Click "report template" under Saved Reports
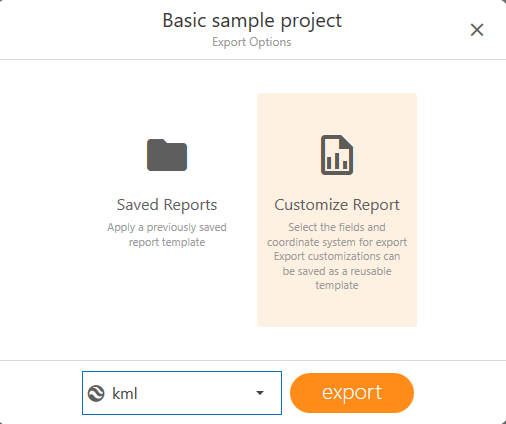This screenshot has height=424, width=506. (167, 242)
